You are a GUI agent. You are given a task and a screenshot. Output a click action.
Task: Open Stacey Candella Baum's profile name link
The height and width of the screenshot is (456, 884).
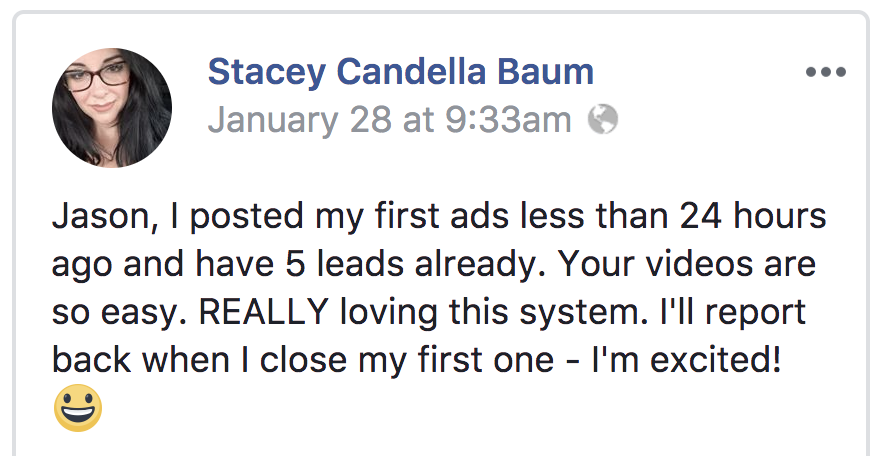click(x=401, y=72)
